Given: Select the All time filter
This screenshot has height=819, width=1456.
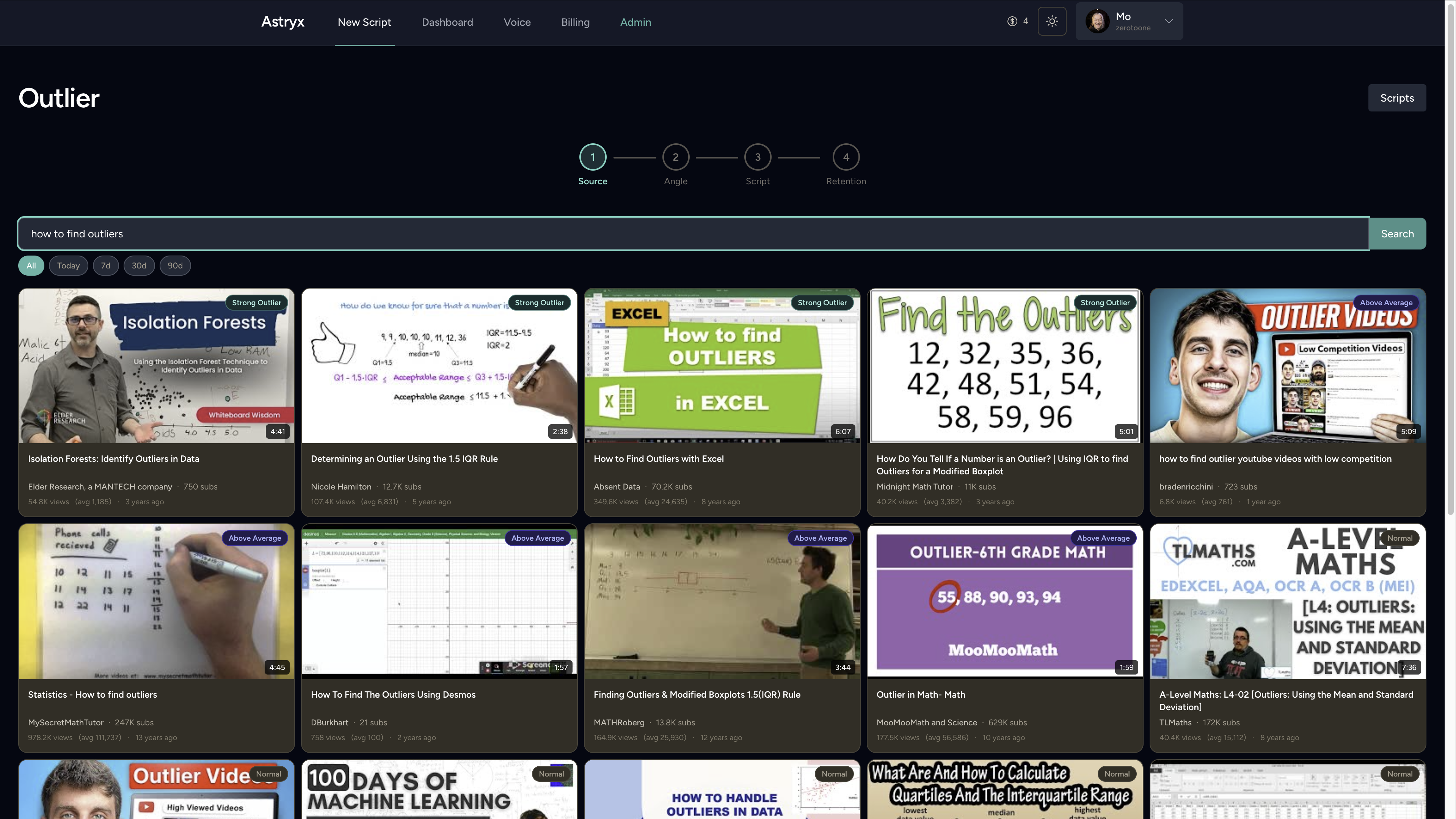Looking at the screenshot, I should point(31,266).
